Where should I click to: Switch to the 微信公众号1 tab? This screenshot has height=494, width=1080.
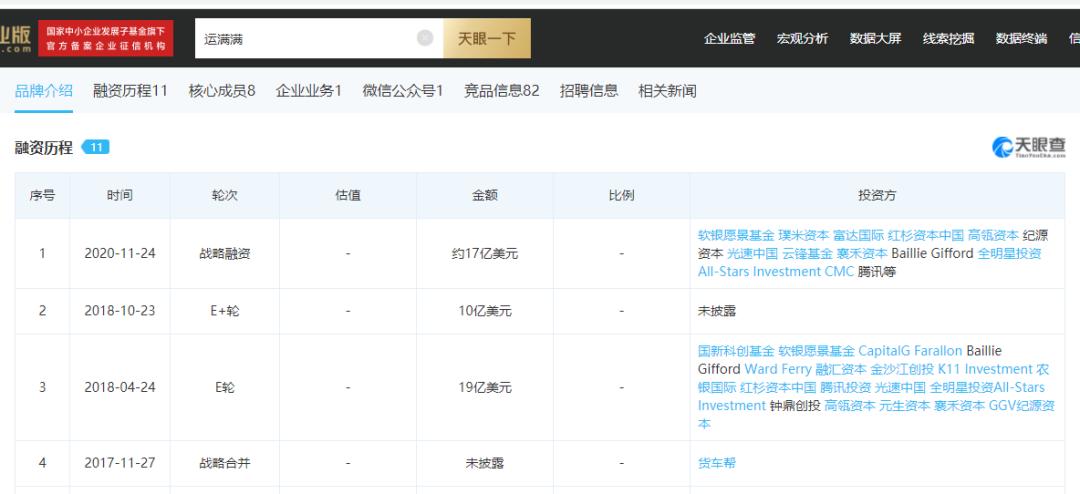coord(403,90)
